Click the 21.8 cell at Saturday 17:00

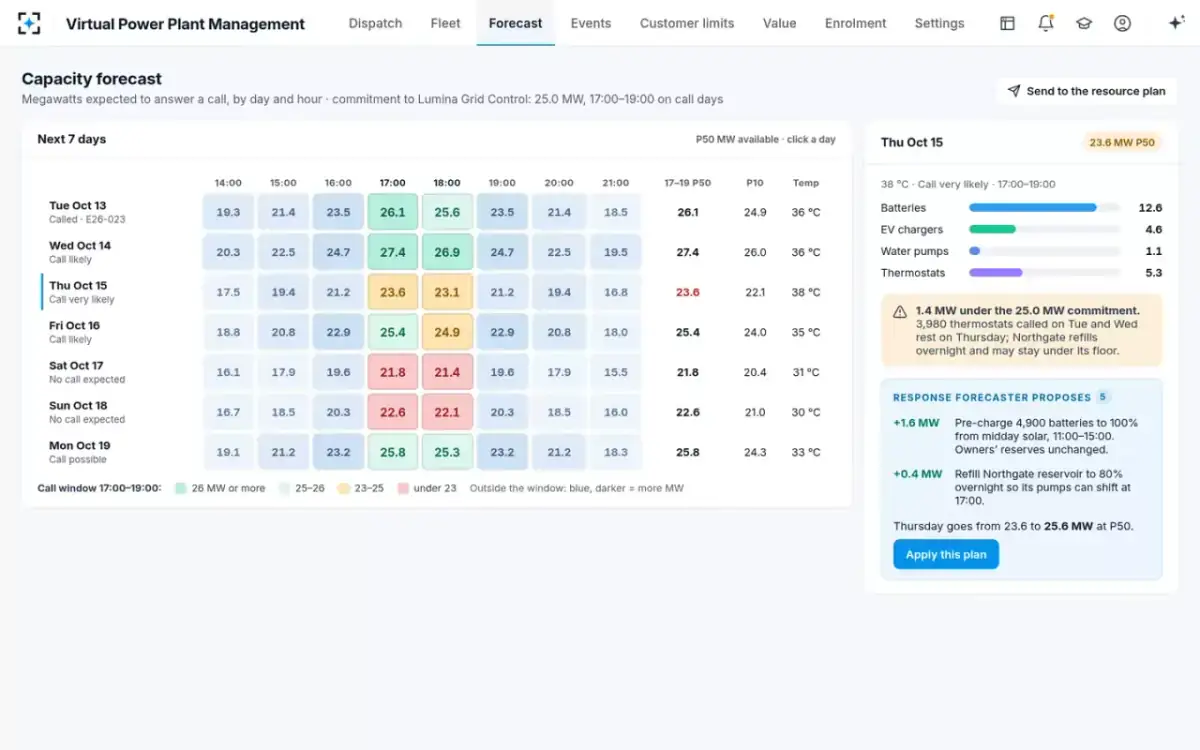pos(393,372)
